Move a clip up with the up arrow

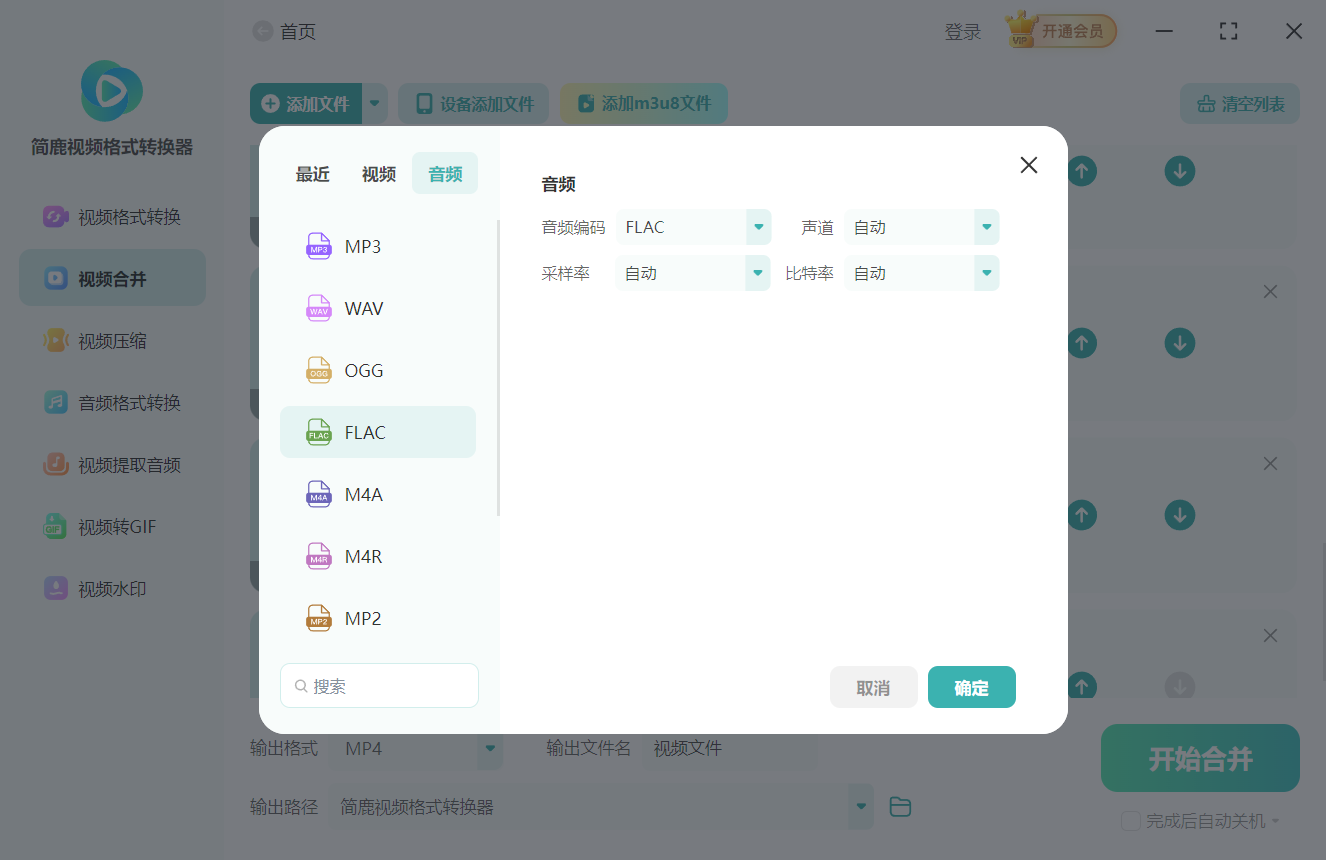point(1082,343)
